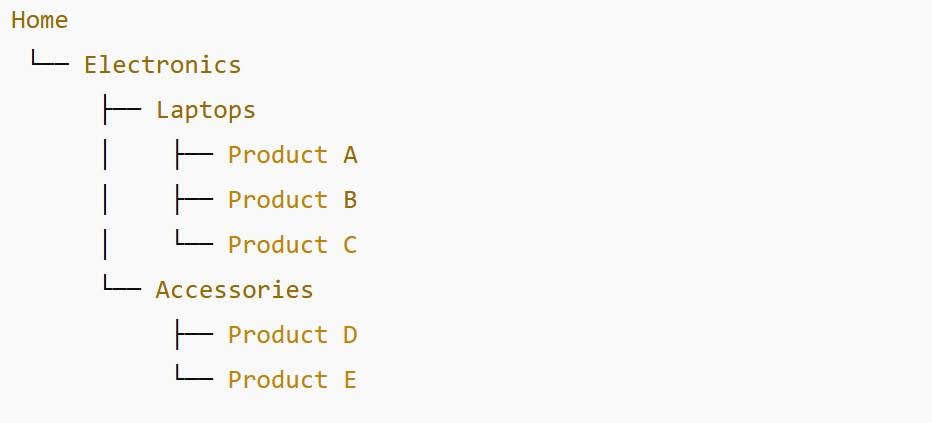Click the branch connector before Electronics
932x423 pixels.
[48, 63]
